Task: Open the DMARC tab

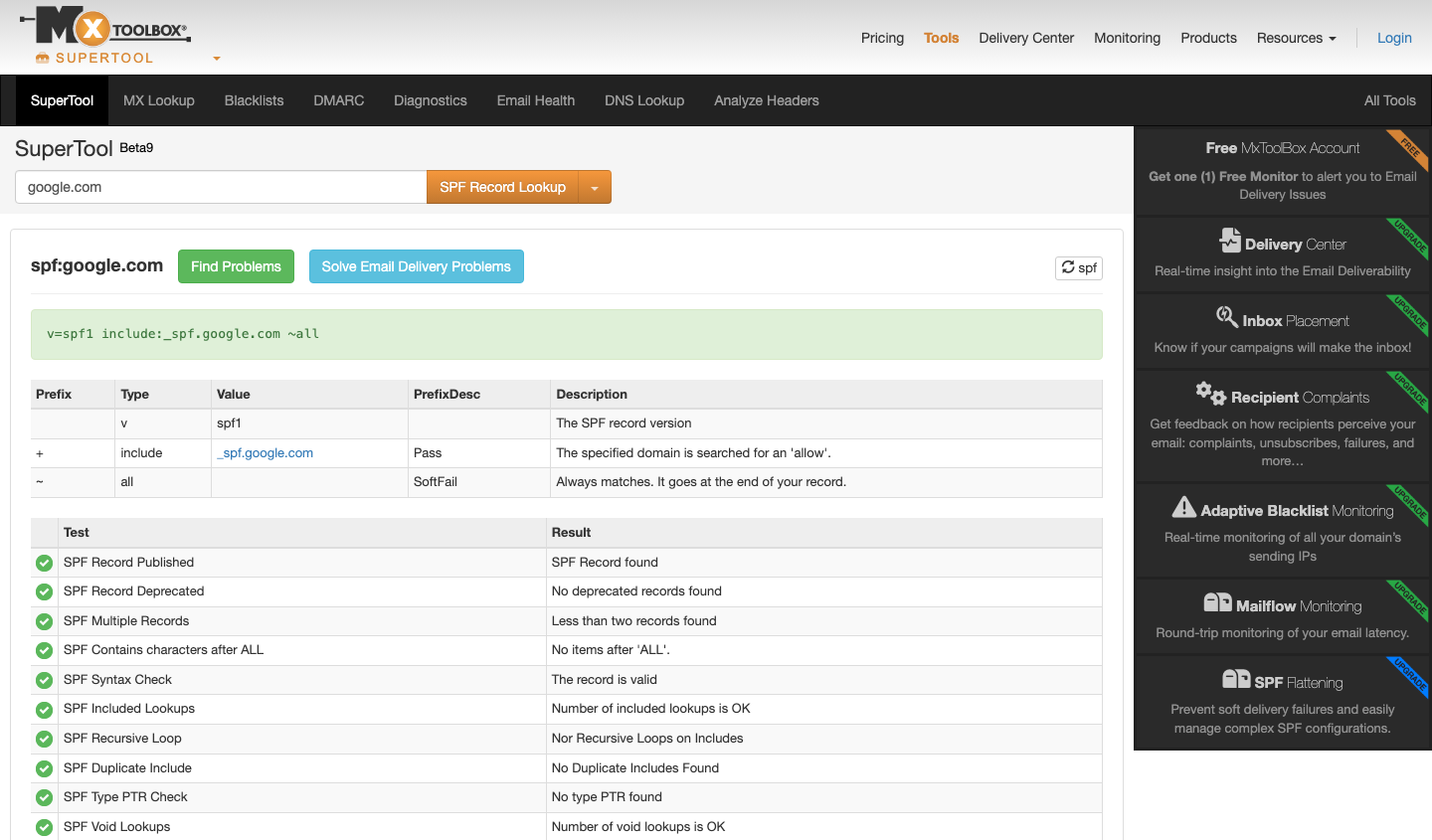Action: pyautogui.click(x=339, y=100)
